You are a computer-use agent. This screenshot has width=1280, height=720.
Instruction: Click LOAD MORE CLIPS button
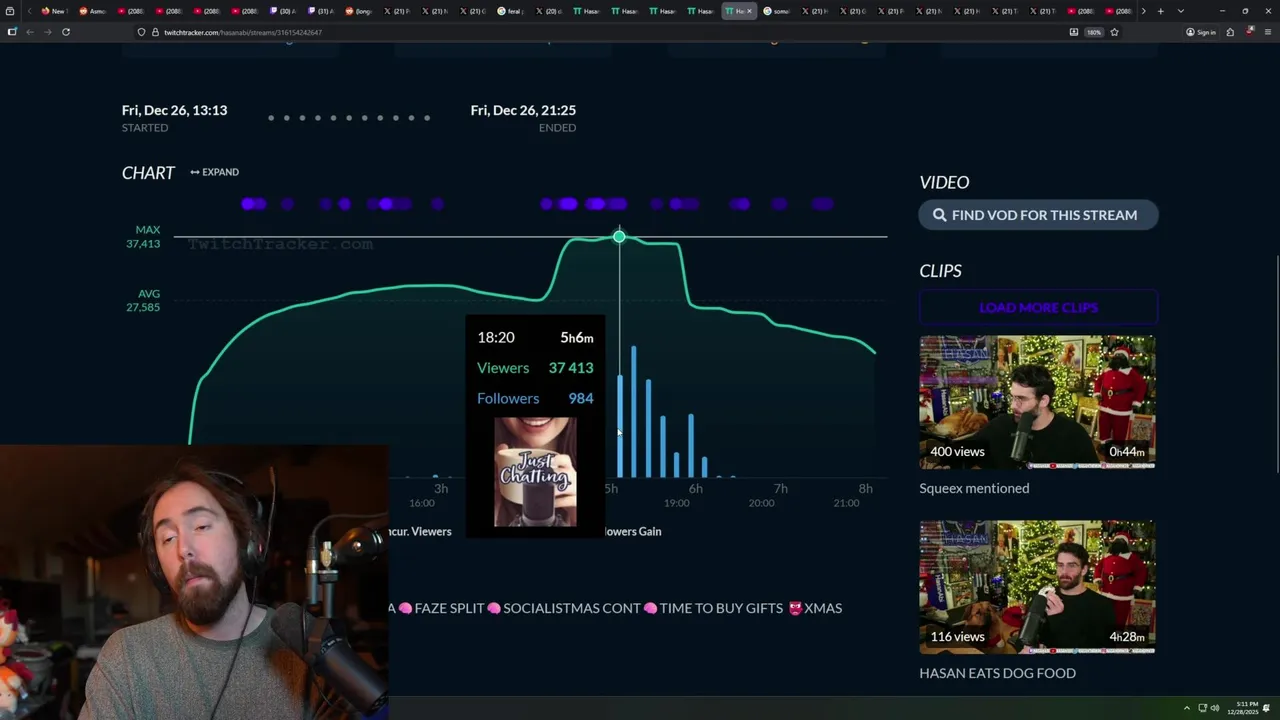(1038, 307)
